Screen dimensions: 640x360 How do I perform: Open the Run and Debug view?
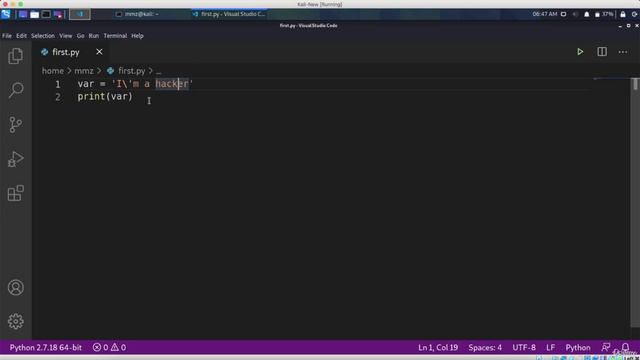click(16, 159)
